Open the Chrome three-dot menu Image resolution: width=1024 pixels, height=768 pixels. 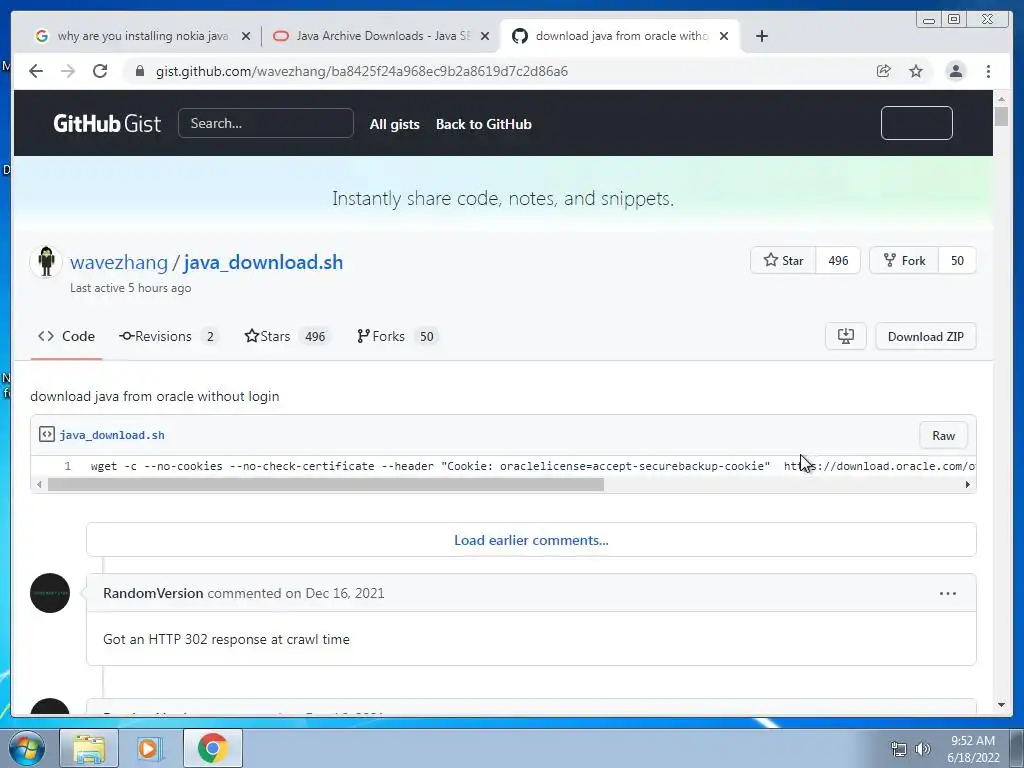pyautogui.click(x=988, y=71)
